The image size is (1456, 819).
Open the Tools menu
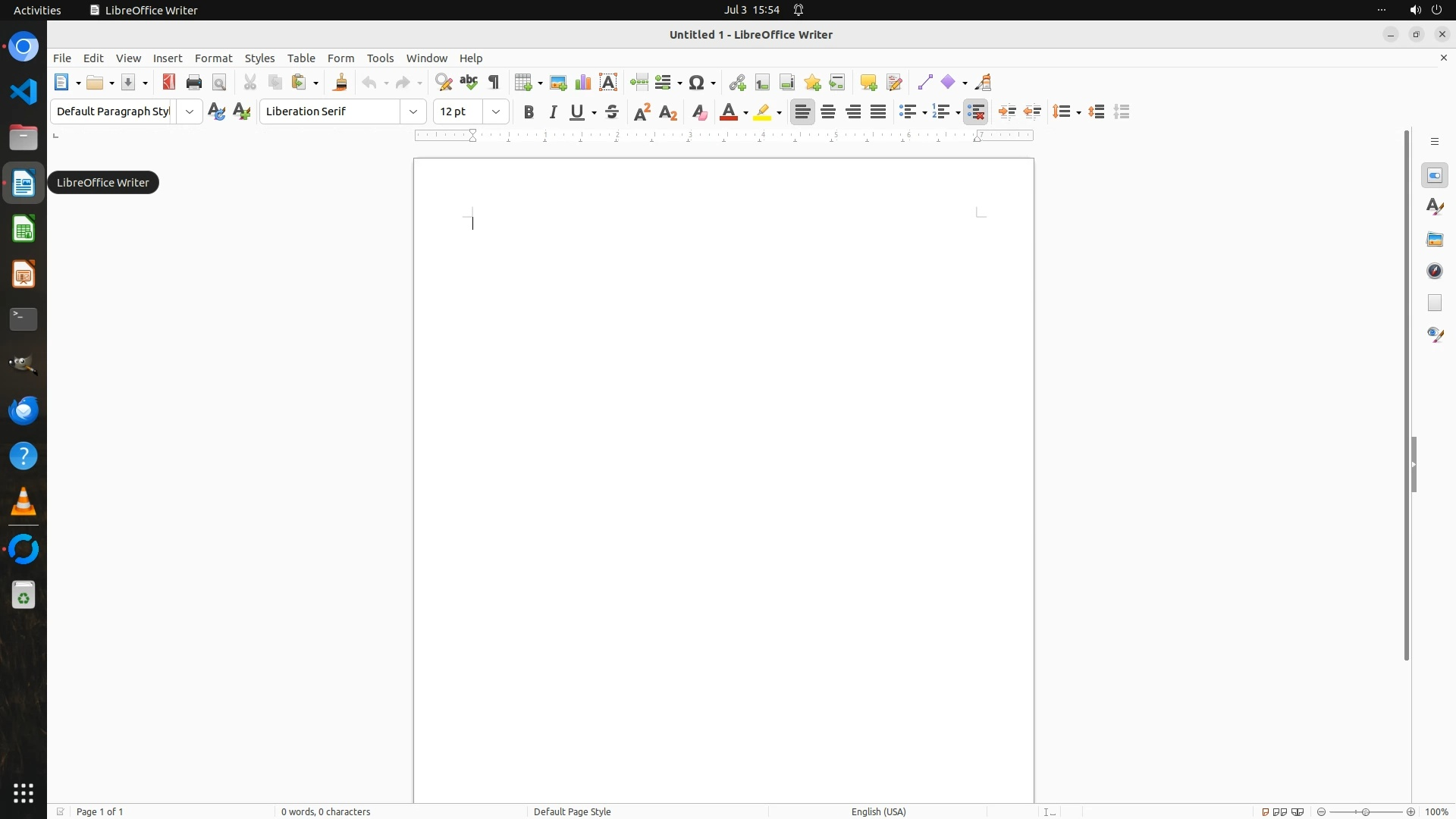(x=380, y=58)
